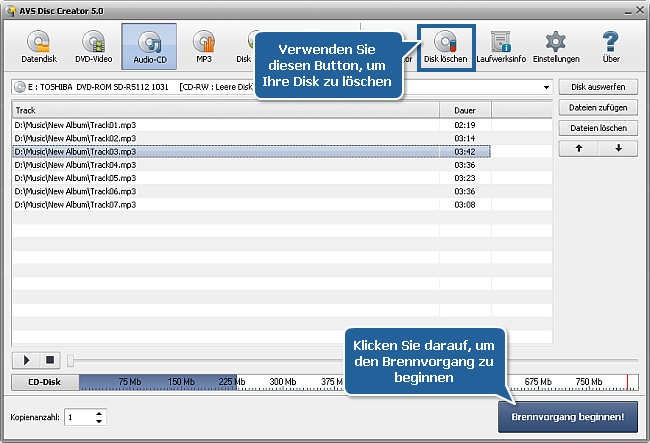Click duration 02:19 of Track01

465,125
